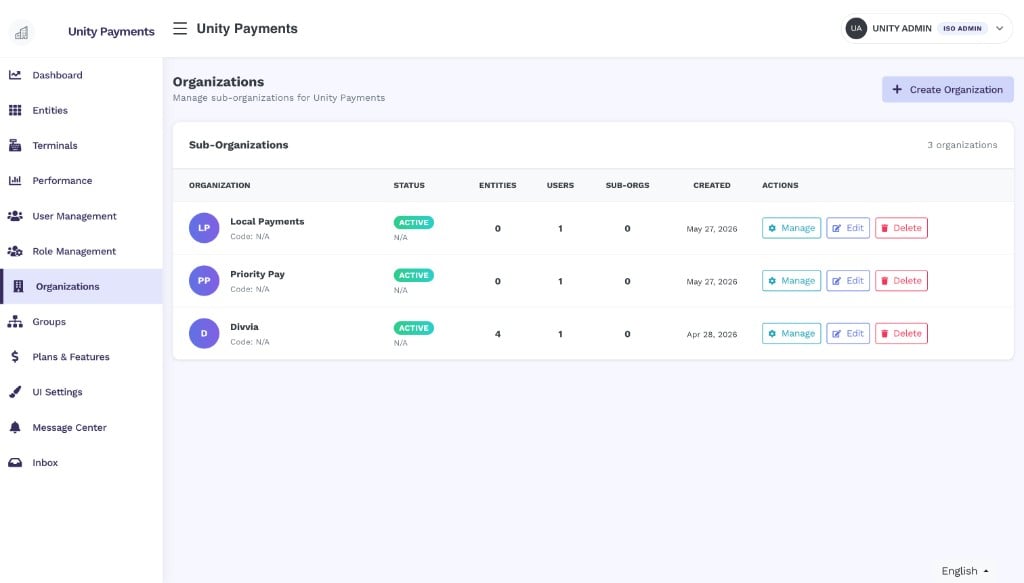The width and height of the screenshot is (1024, 583).
Task: Click the ORGANIZATION column header
Action: pyautogui.click(x=219, y=185)
